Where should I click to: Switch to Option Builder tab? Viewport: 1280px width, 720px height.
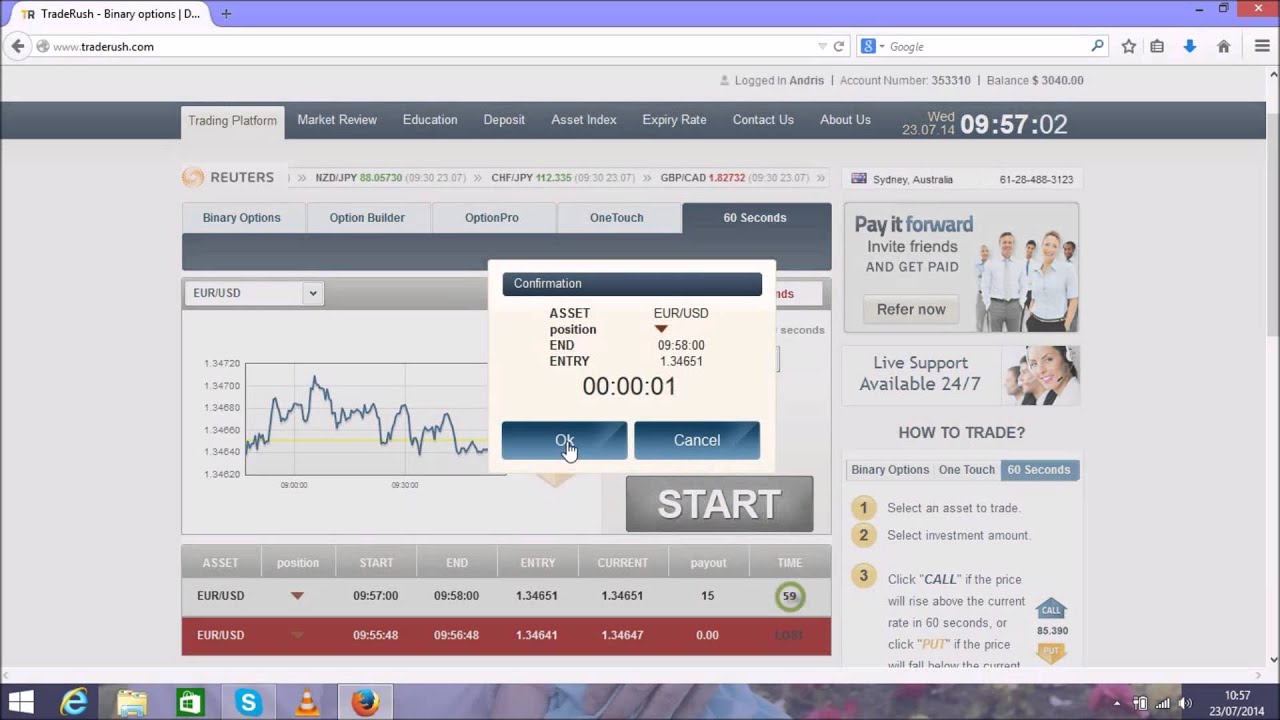(x=367, y=218)
